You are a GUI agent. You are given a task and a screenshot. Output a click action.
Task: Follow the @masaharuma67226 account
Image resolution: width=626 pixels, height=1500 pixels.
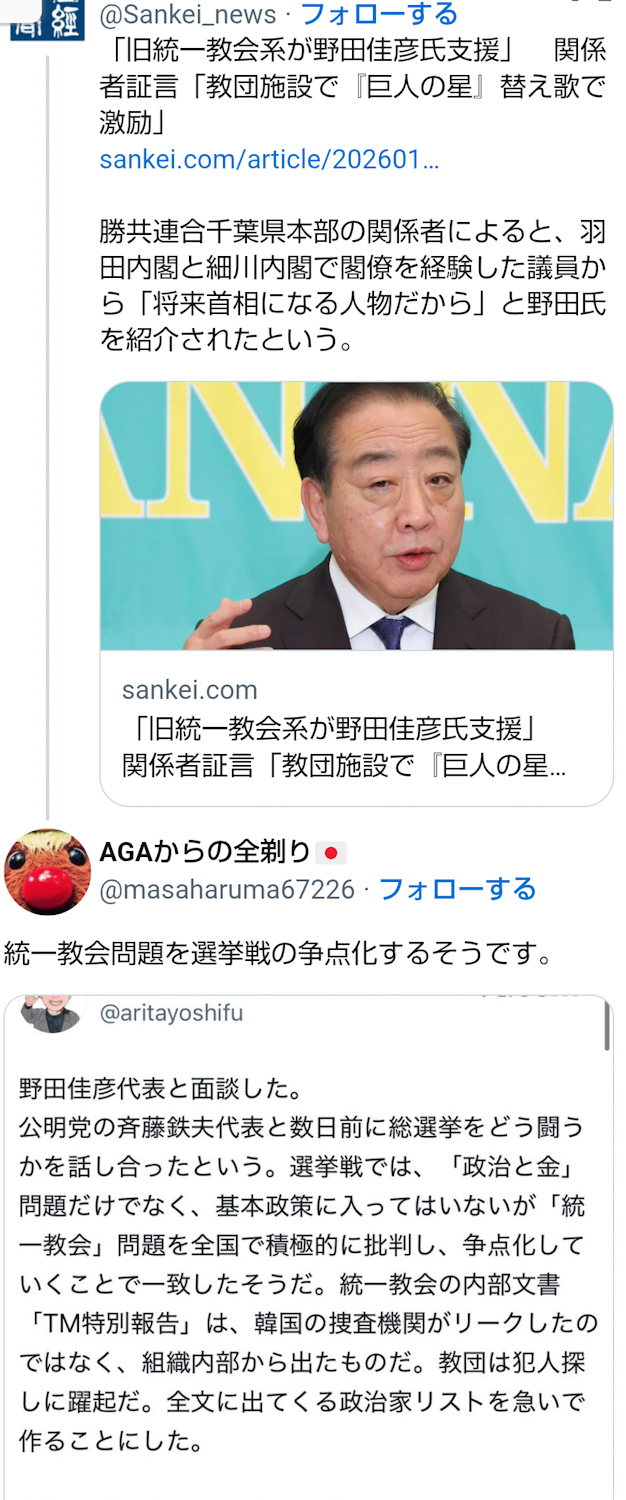coord(458,888)
